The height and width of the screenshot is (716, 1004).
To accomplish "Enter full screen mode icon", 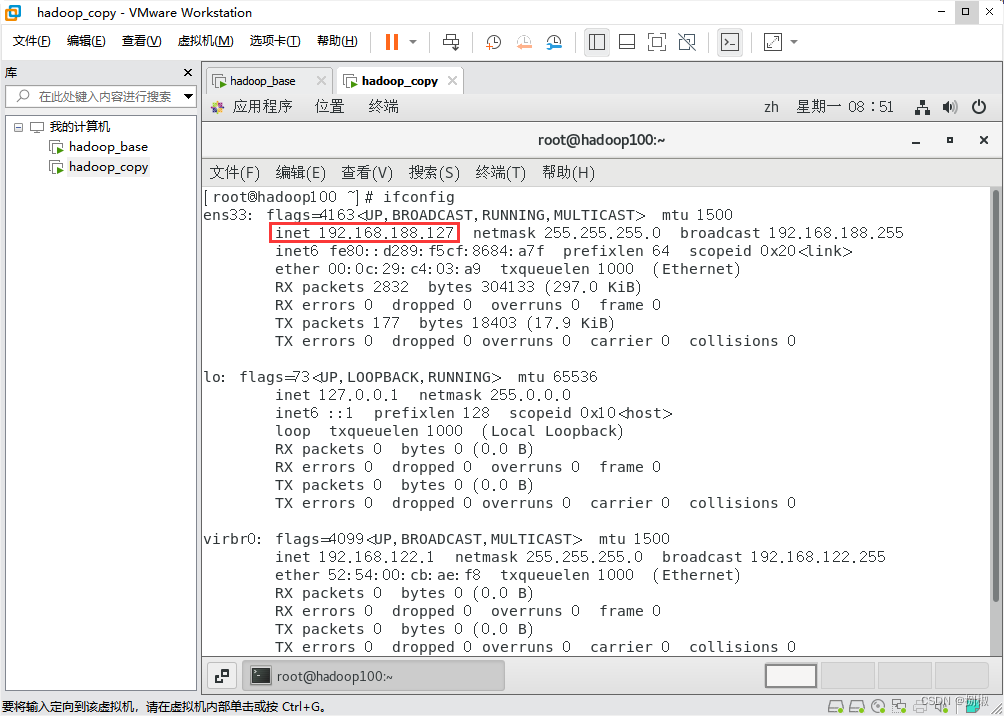I will tap(657, 42).
